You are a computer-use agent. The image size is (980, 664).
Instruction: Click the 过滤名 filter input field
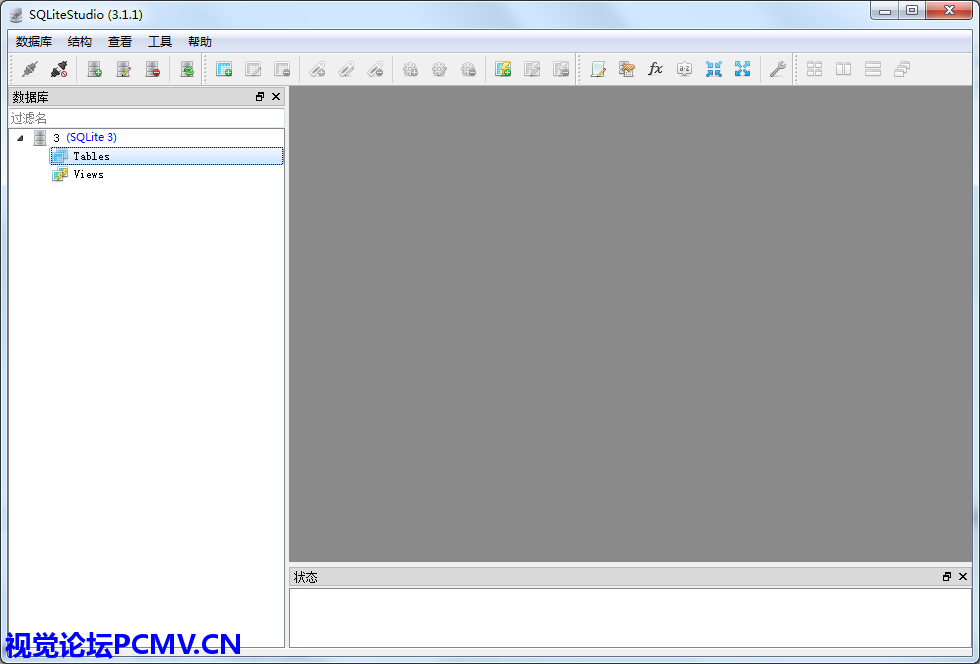[146, 118]
